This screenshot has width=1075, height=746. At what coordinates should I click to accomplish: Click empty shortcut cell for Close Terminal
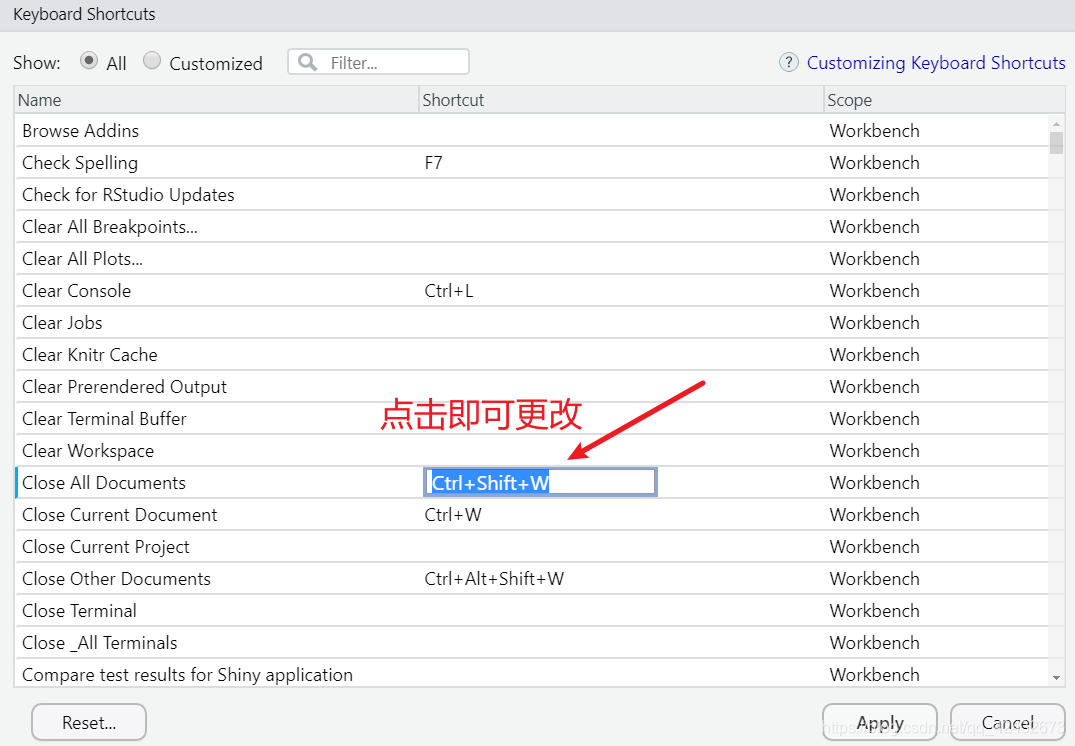point(621,611)
